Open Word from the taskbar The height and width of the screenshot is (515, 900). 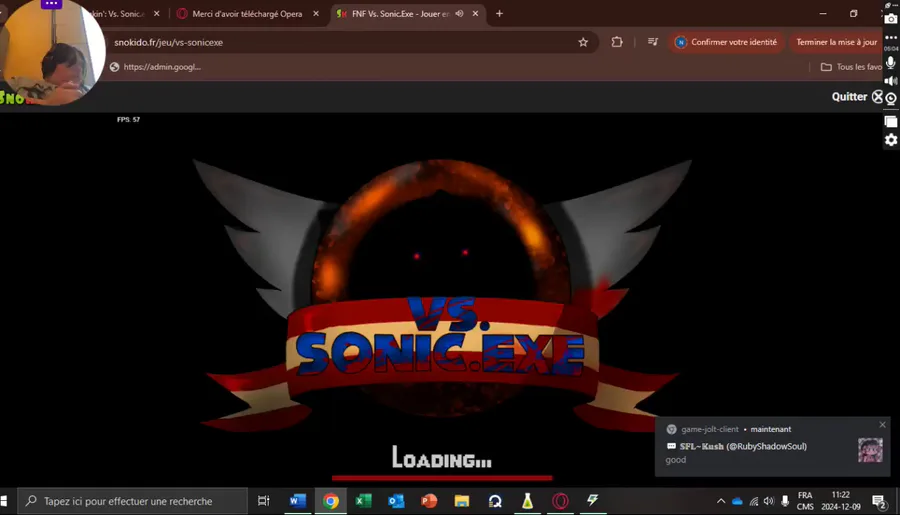pos(297,501)
